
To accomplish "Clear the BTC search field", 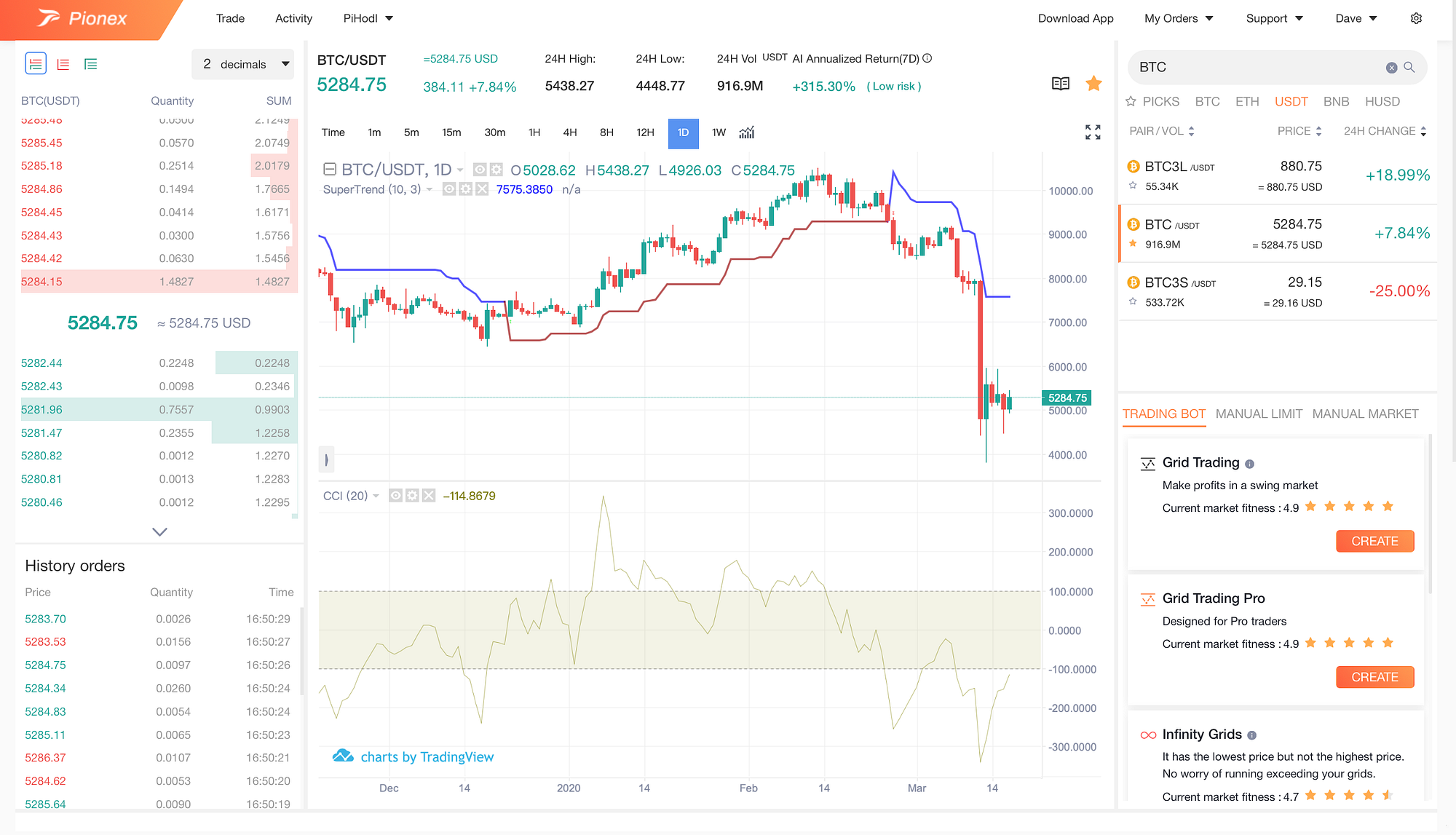I will [1391, 68].
